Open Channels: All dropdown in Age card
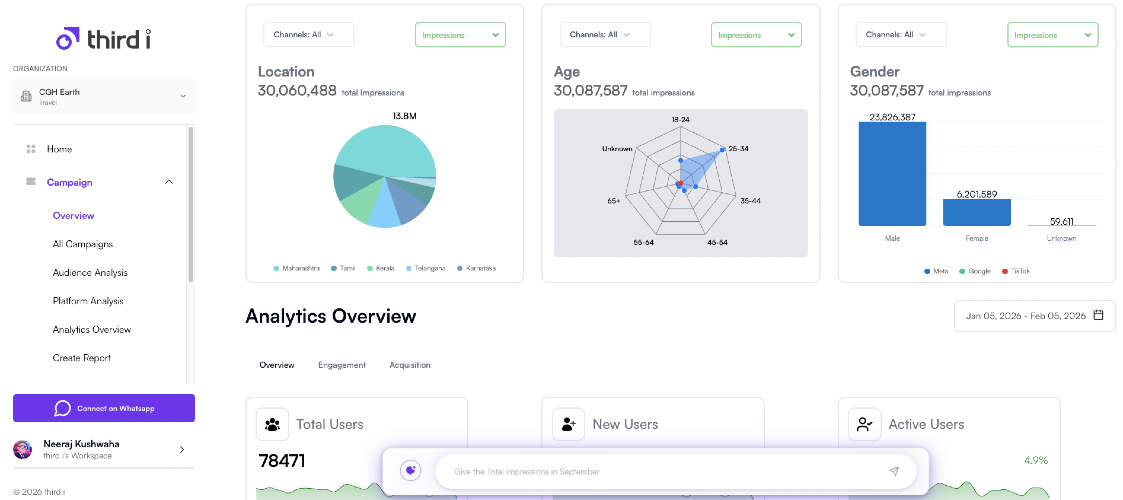 coord(605,34)
